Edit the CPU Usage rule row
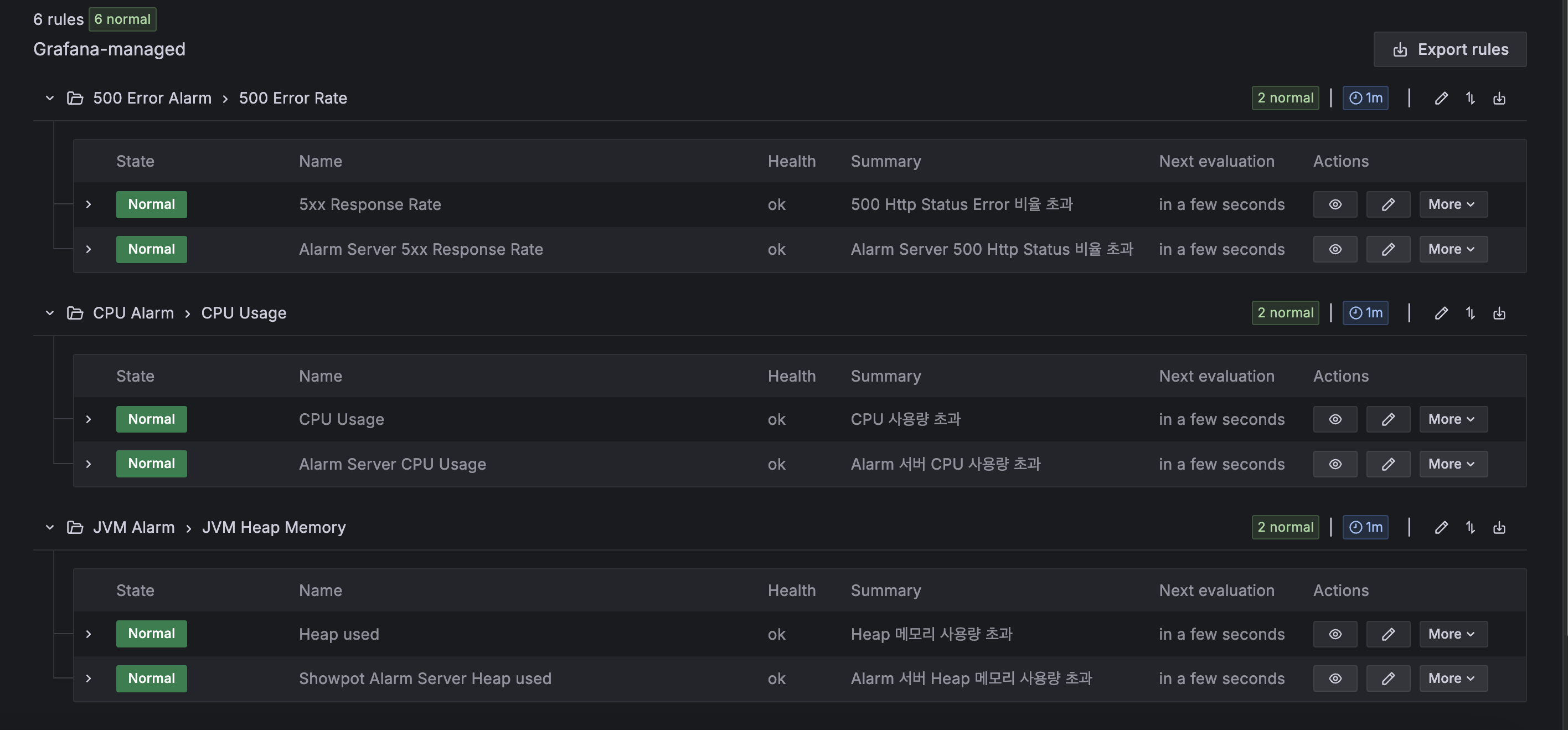Image resolution: width=1568 pixels, height=730 pixels. pyautogui.click(x=1388, y=419)
